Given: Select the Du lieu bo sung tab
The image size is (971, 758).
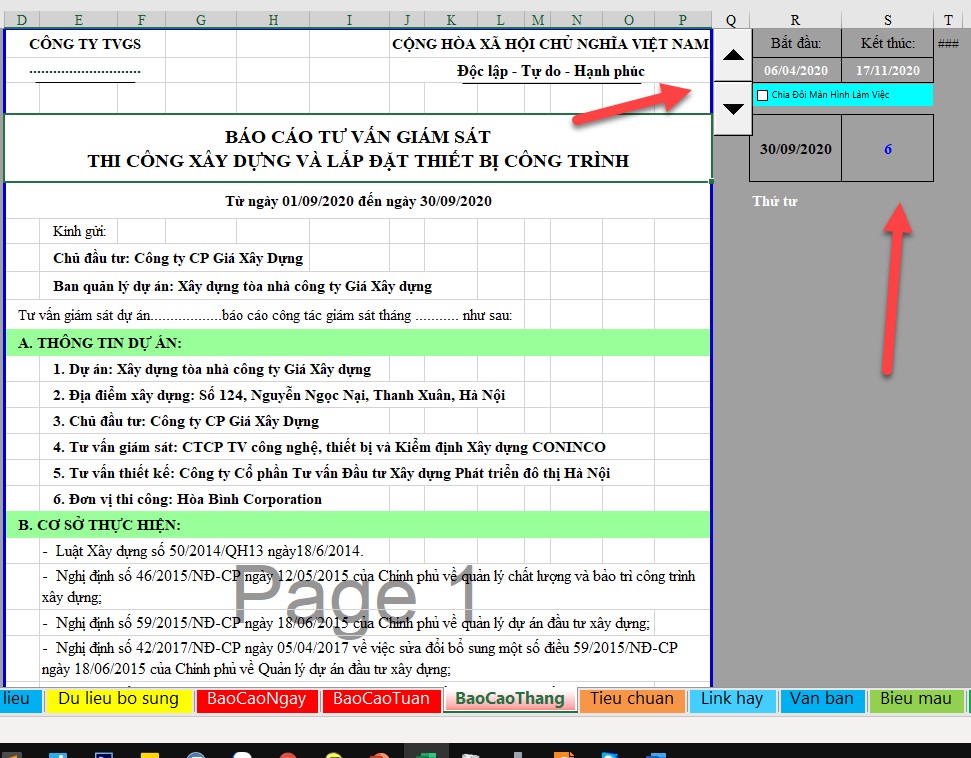Looking at the screenshot, I should click(x=118, y=699).
